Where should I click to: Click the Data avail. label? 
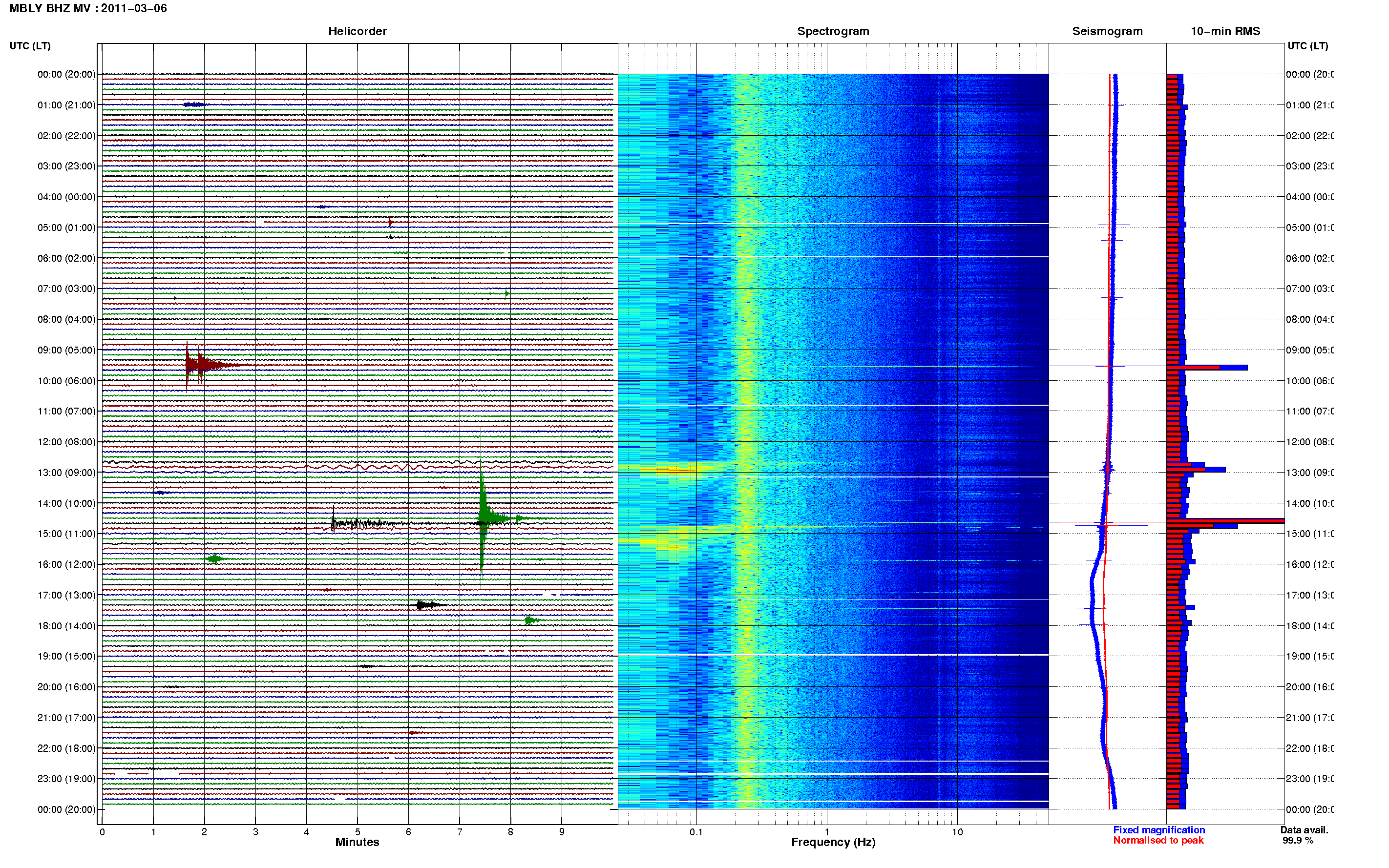pyautogui.click(x=1304, y=830)
